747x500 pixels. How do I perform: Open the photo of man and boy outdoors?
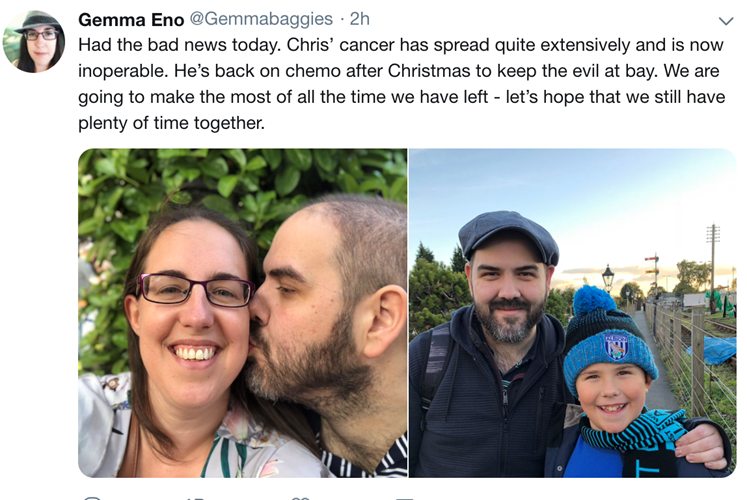pyautogui.click(x=573, y=313)
